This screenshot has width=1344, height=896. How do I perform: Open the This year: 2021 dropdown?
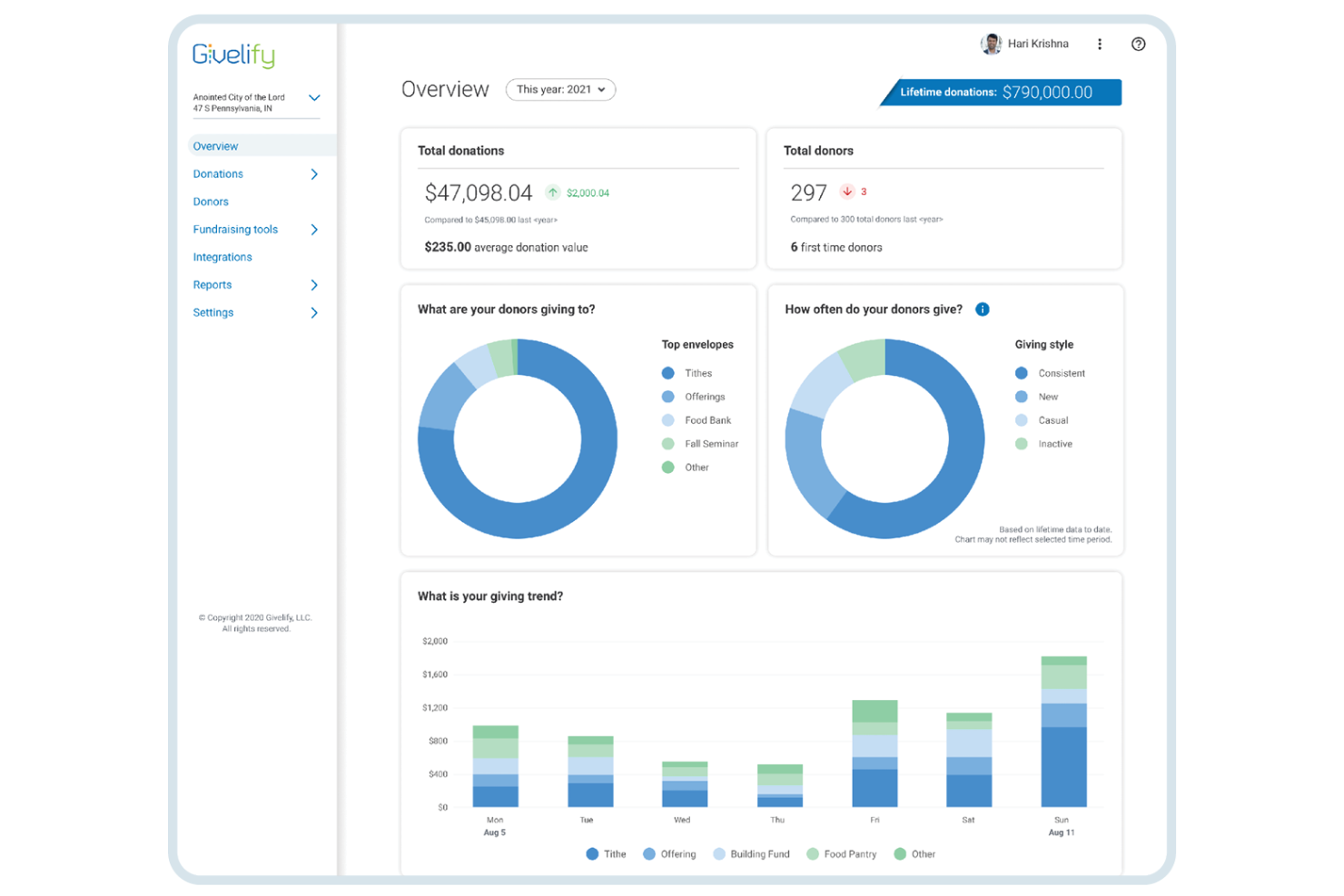point(560,89)
